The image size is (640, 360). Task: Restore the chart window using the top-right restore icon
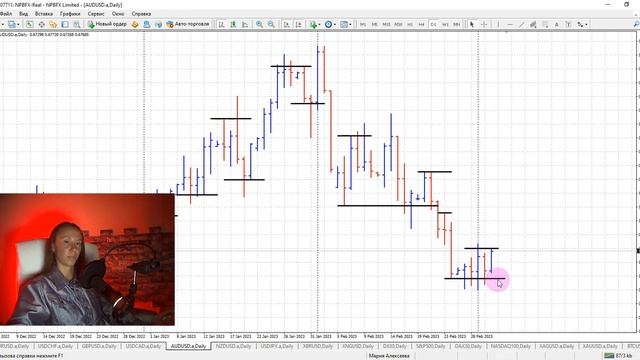[x=627, y=4]
